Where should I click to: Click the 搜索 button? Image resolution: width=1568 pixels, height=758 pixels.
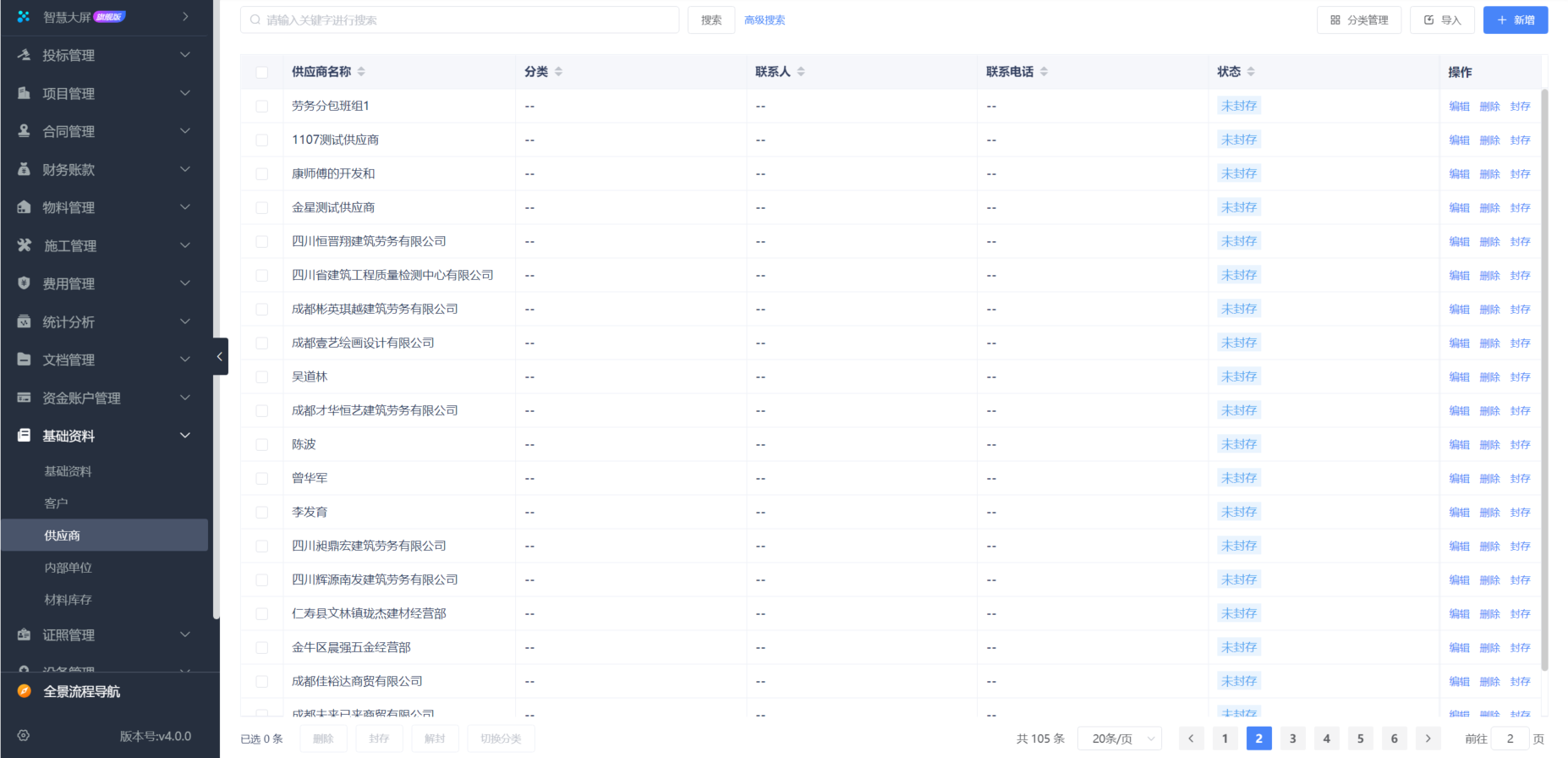[x=711, y=20]
